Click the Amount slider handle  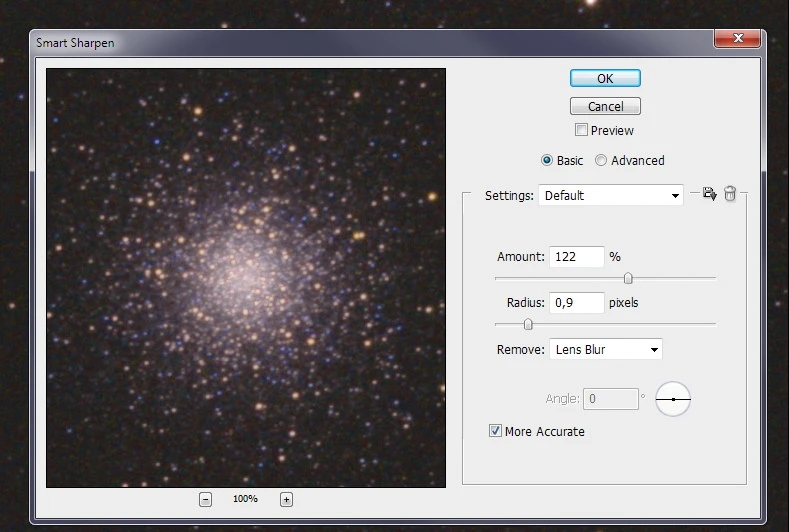[x=628, y=279]
